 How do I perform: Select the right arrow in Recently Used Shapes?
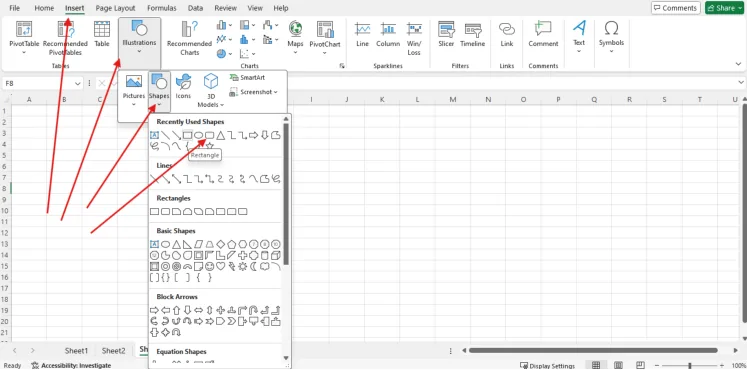point(253,135)
